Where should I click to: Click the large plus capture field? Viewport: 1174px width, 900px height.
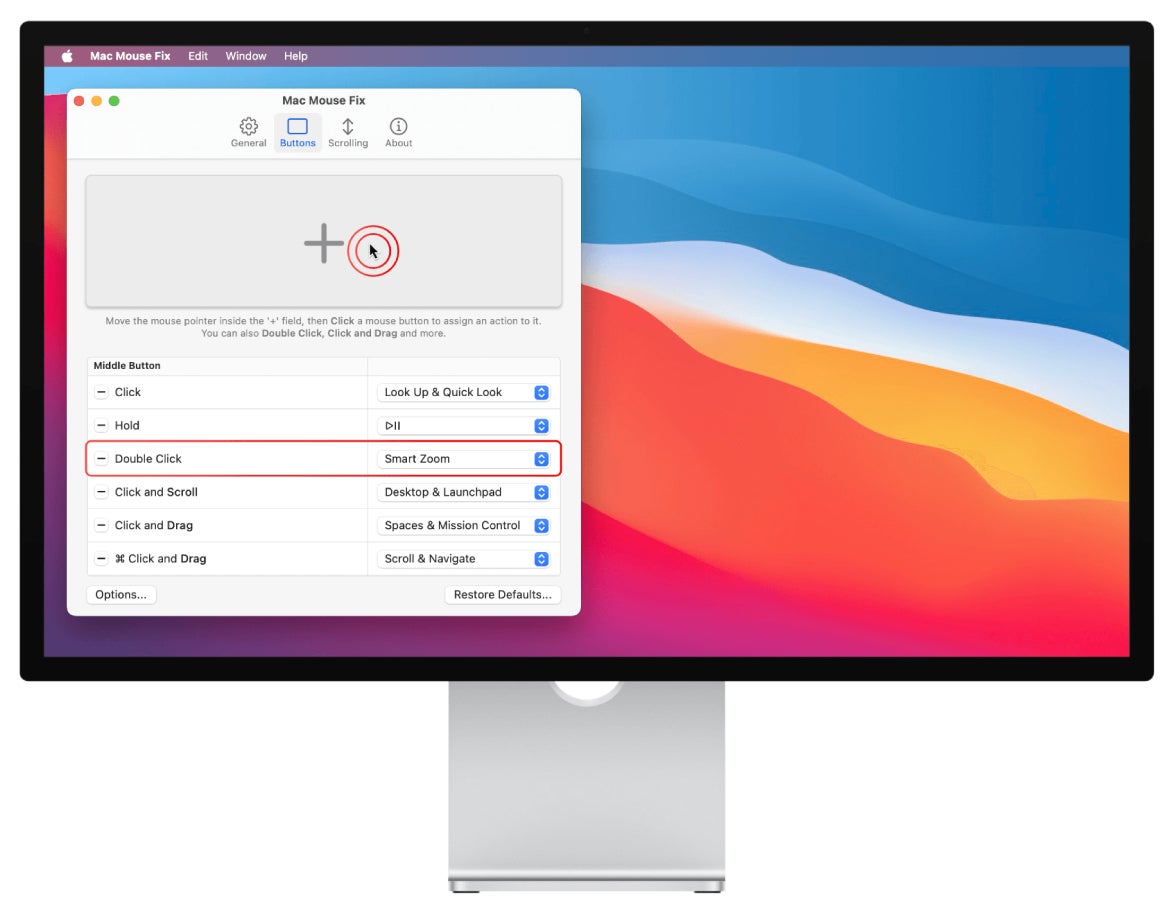pos(323,243)
